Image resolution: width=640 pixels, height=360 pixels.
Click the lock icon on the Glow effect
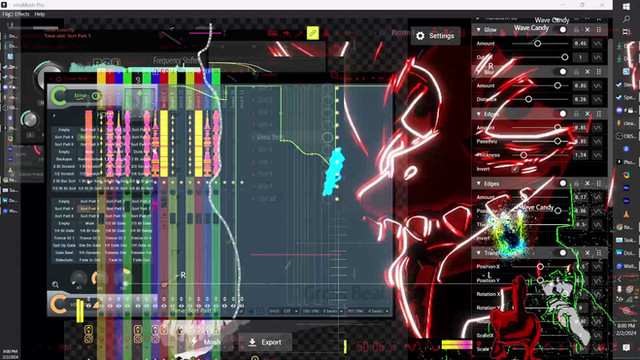[576, 30]
